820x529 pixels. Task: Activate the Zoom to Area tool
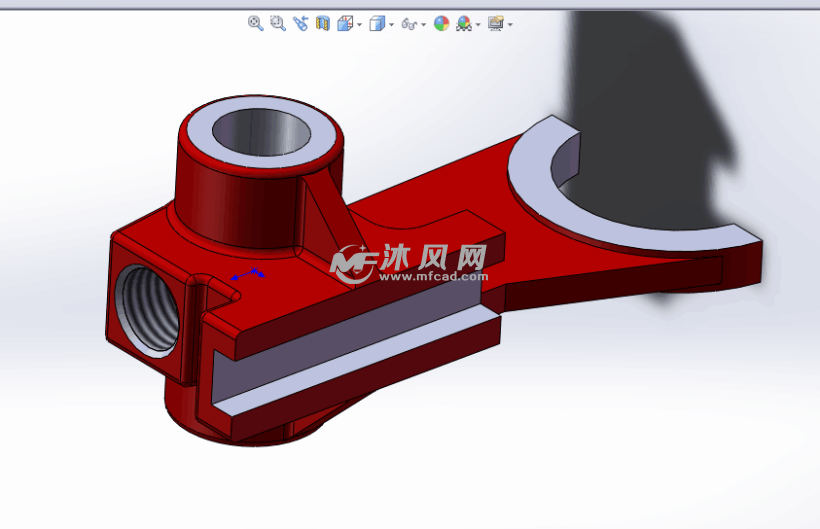[x=278, y=23]
